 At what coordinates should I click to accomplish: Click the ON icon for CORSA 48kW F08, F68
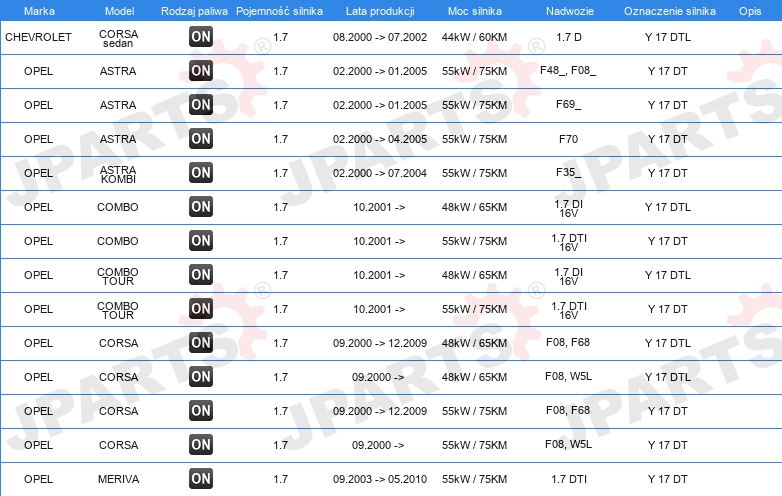click(201, 342)
